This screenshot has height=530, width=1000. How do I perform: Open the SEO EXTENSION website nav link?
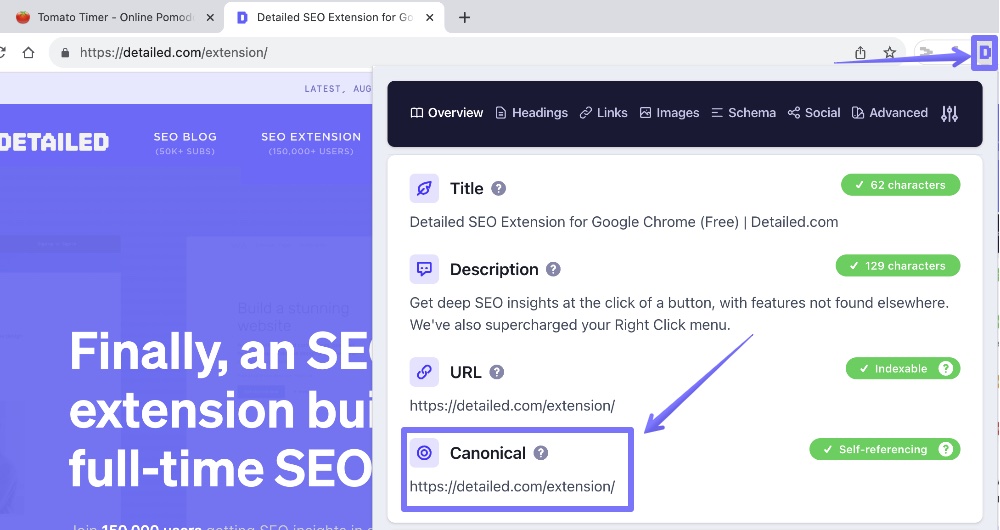pos(311,143)
